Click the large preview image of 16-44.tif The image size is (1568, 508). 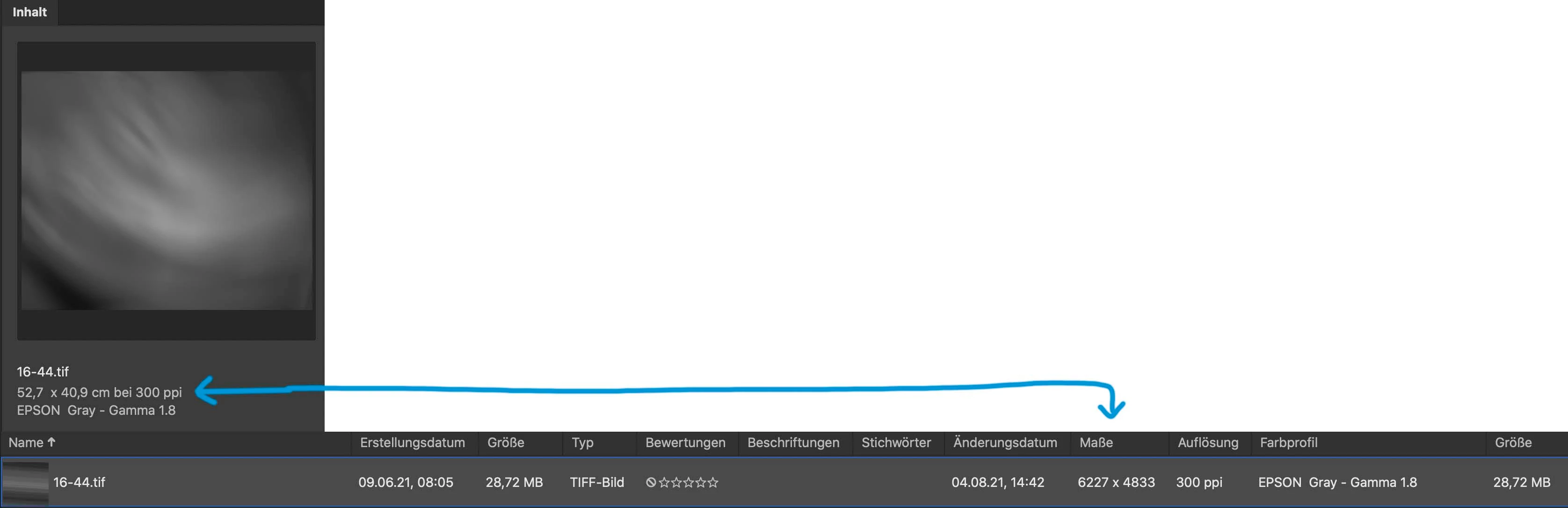(x=166, y=190)
